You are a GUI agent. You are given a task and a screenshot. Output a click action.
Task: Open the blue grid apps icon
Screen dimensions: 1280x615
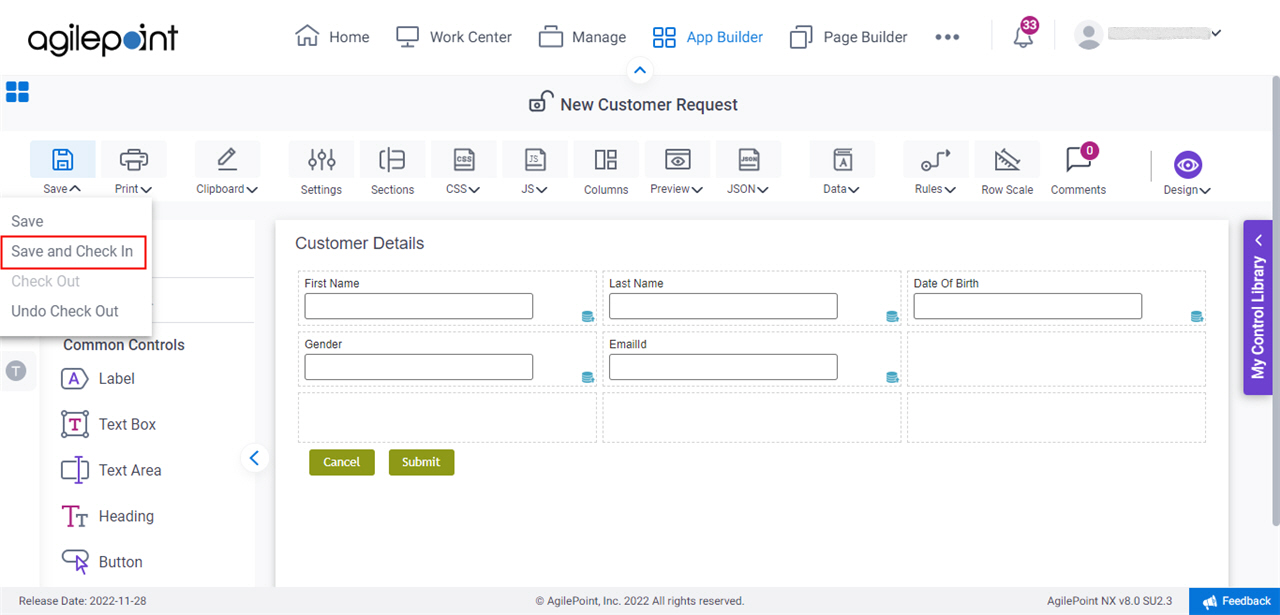click(x=17, y=92)
